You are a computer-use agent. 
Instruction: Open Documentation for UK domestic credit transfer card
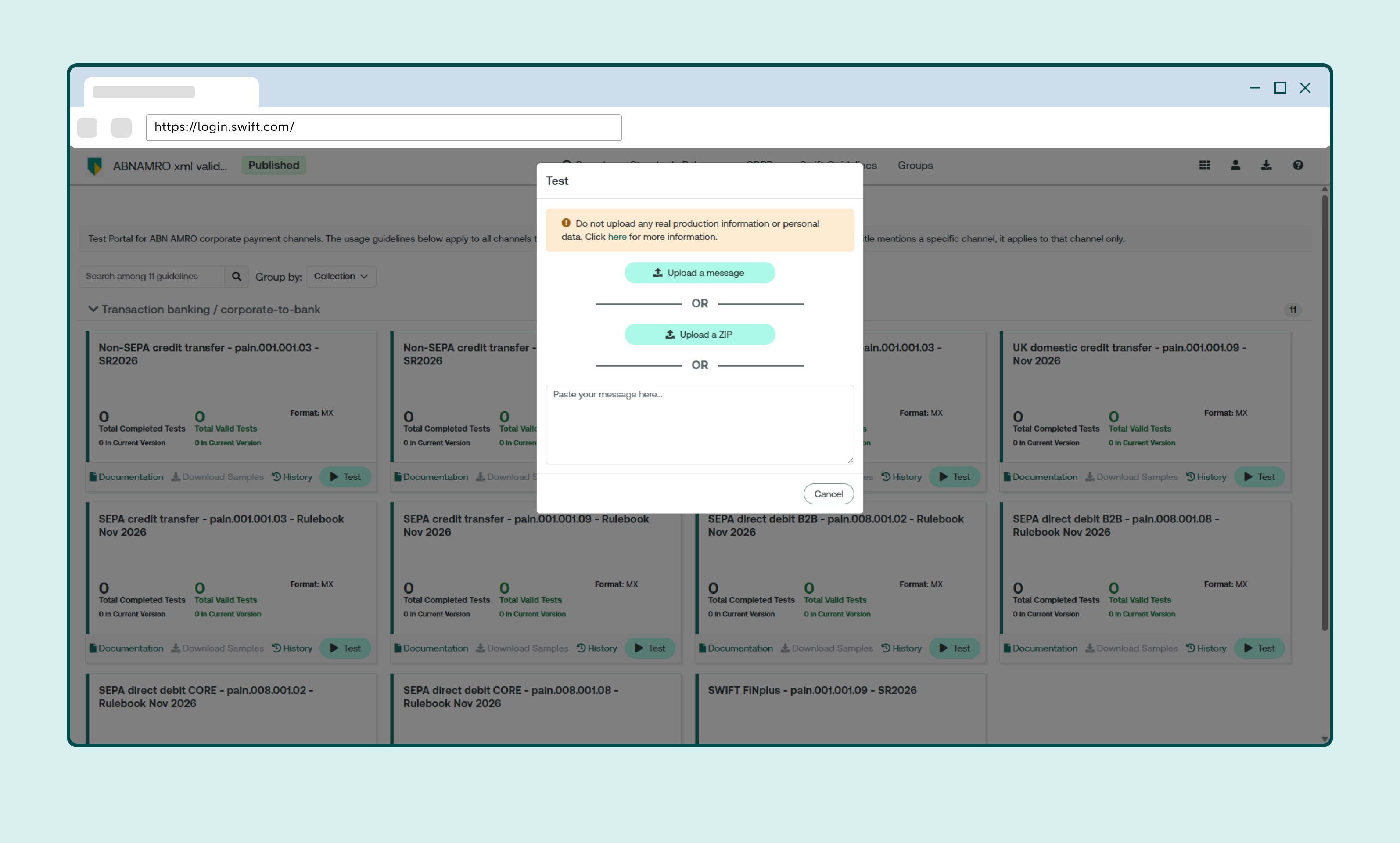click(x=1040, y=477)
